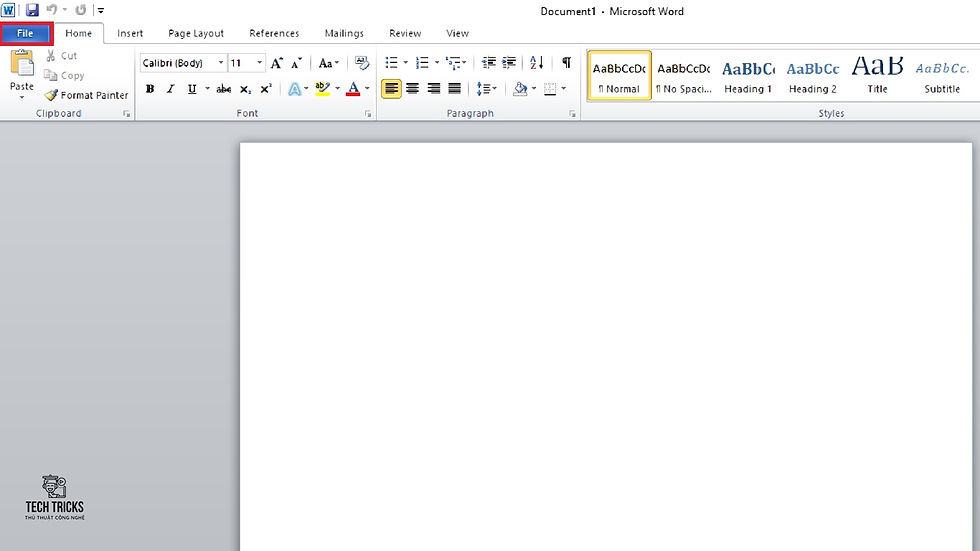
Task: Apply the Normal style
Action: tap(619, 76)
